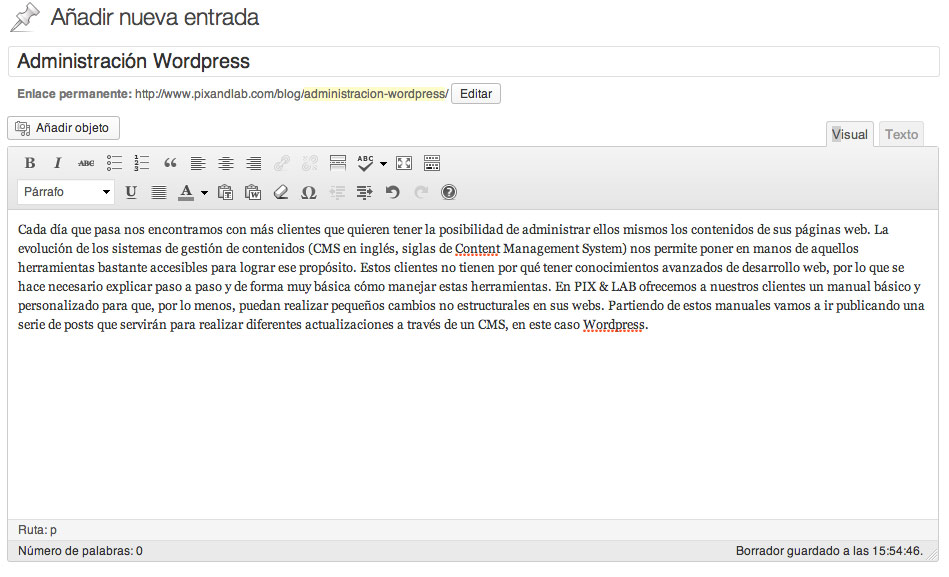This screenshot has width=949, height=577.
Task: Open text color picker arrow
Action: coord(204,193)
